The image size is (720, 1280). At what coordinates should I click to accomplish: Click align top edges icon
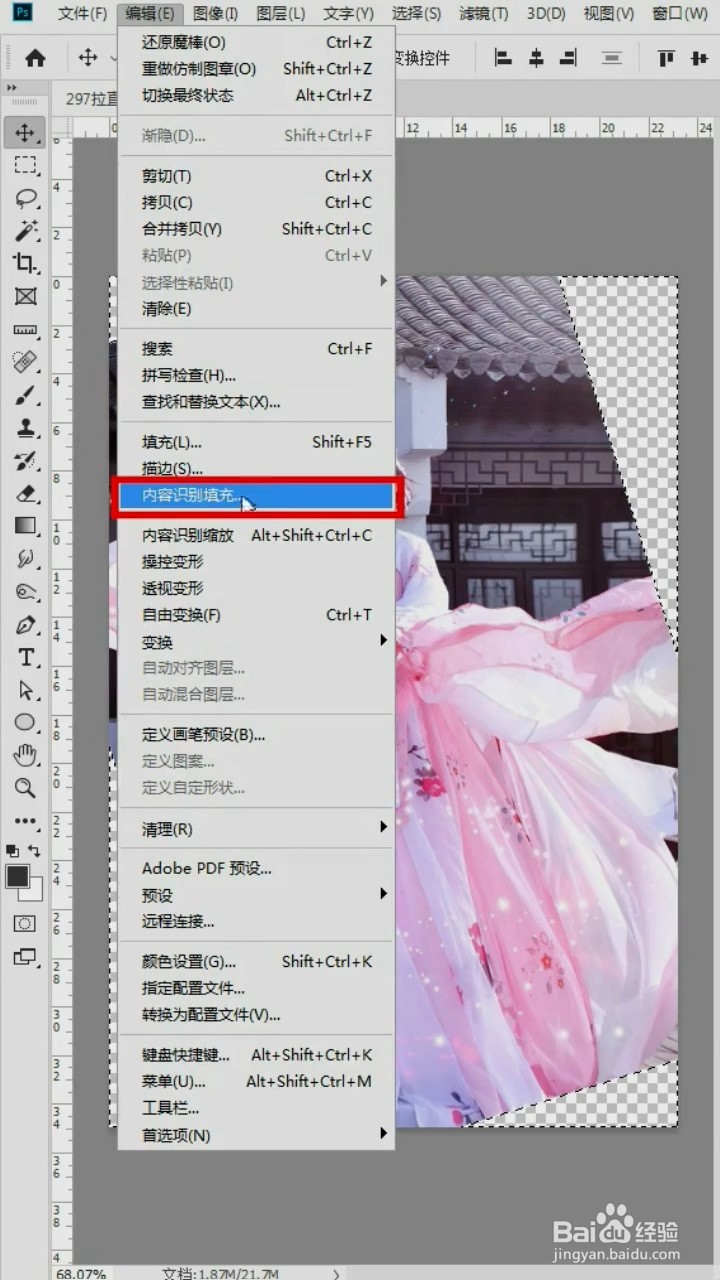665,58
